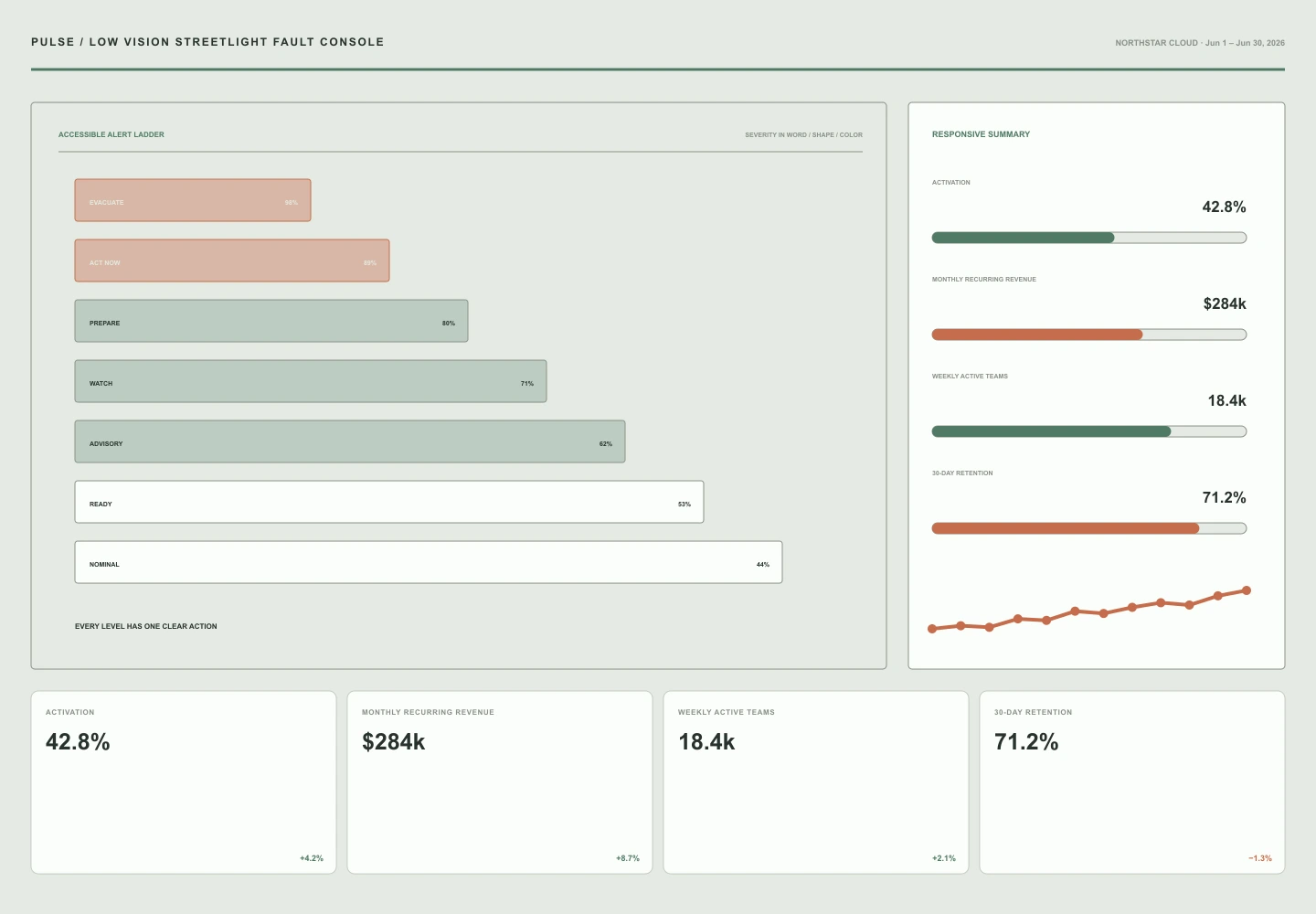Click the Responsive Summary heading
The height and width of the screenshot is (914, 1316).
point(981,134)
